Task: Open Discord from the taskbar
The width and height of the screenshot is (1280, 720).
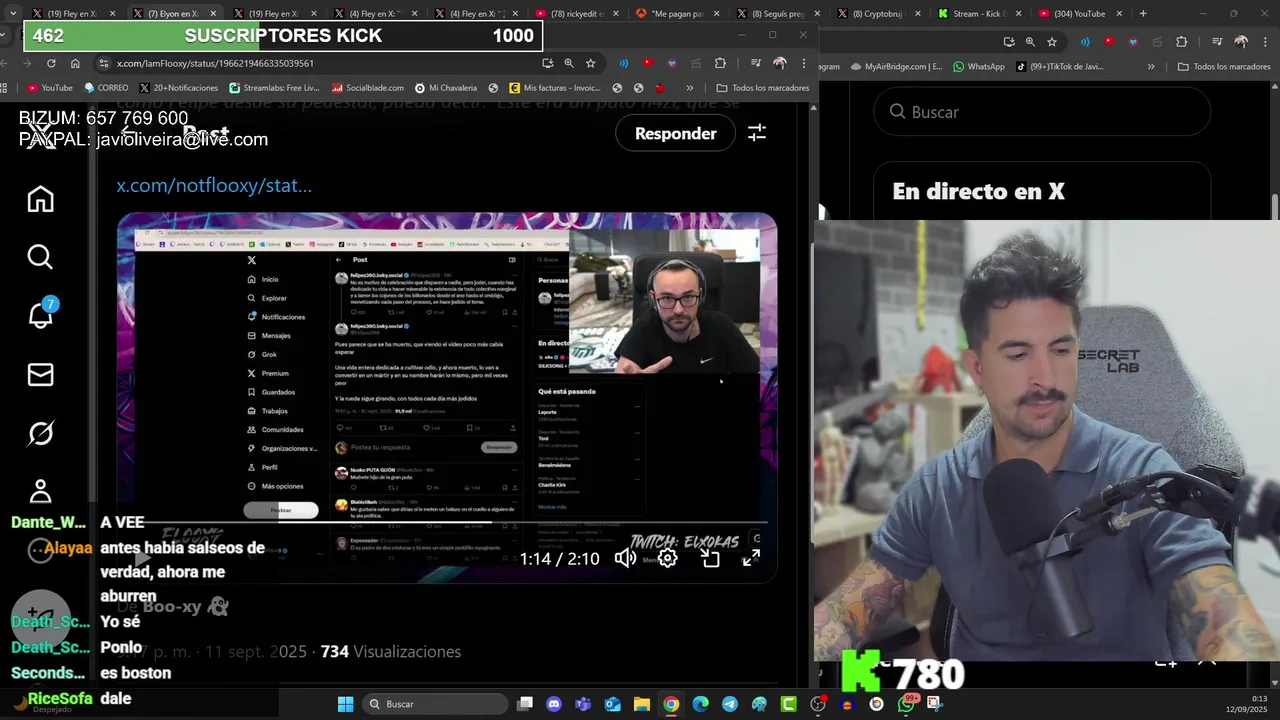Action: coord(554,704)
